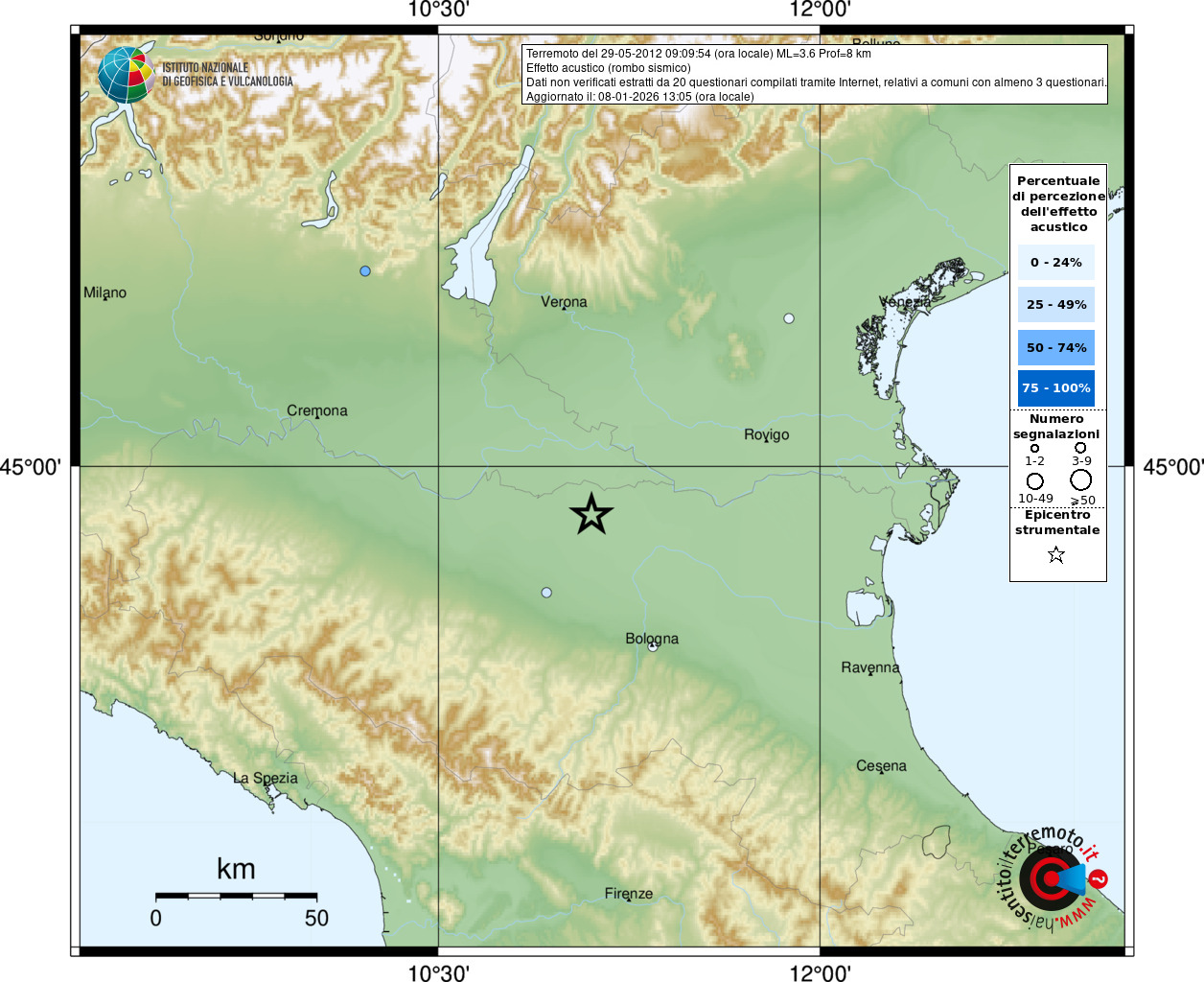Click the bottom 10°30' longitude label

pos(438,972)
